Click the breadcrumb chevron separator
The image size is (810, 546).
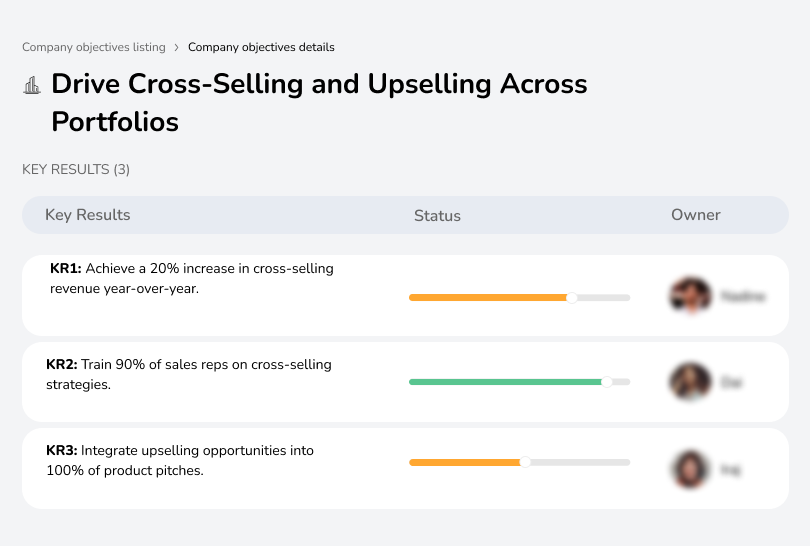tap(177, 47)
